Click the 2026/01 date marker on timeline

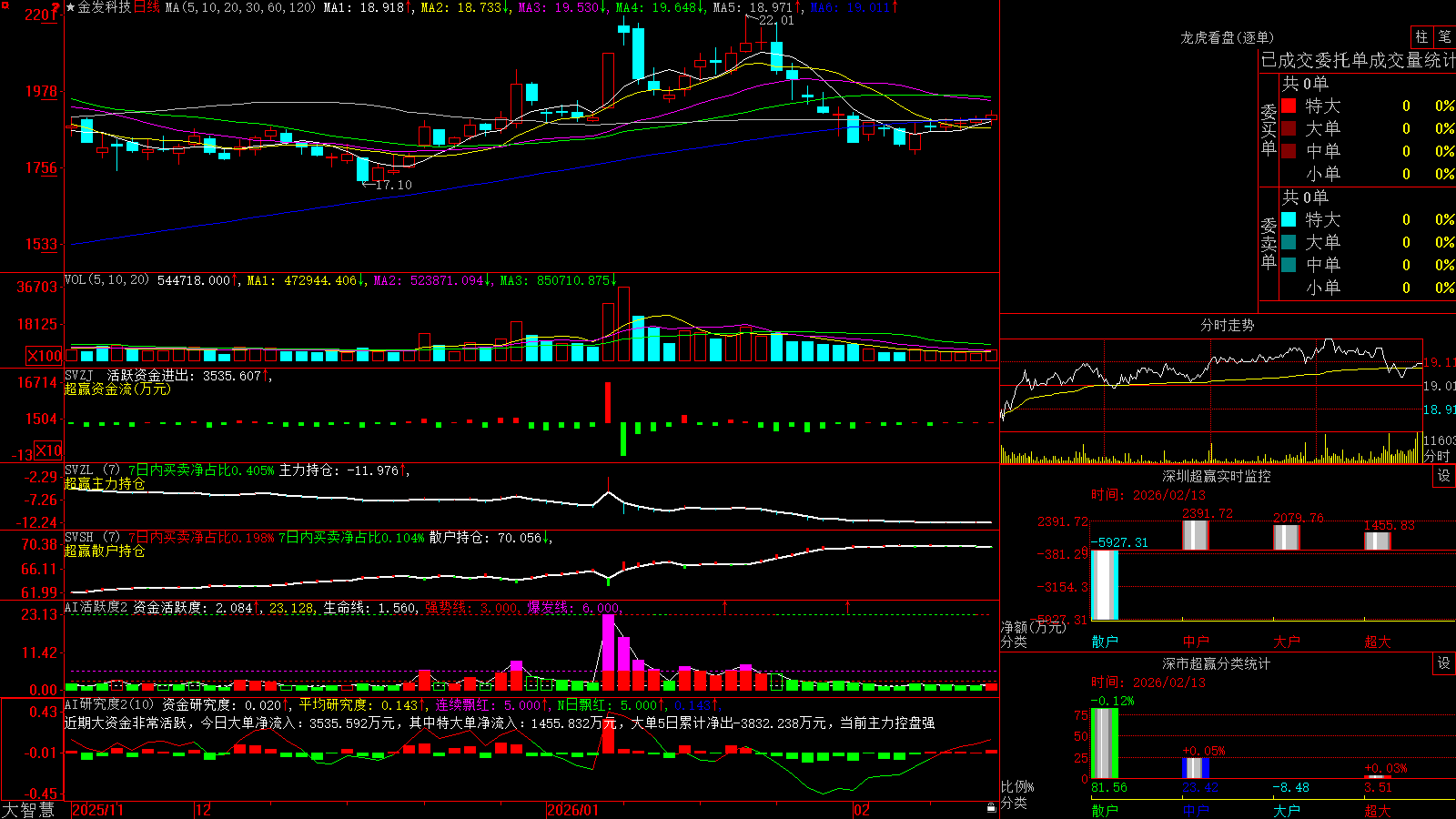point(572,810)
